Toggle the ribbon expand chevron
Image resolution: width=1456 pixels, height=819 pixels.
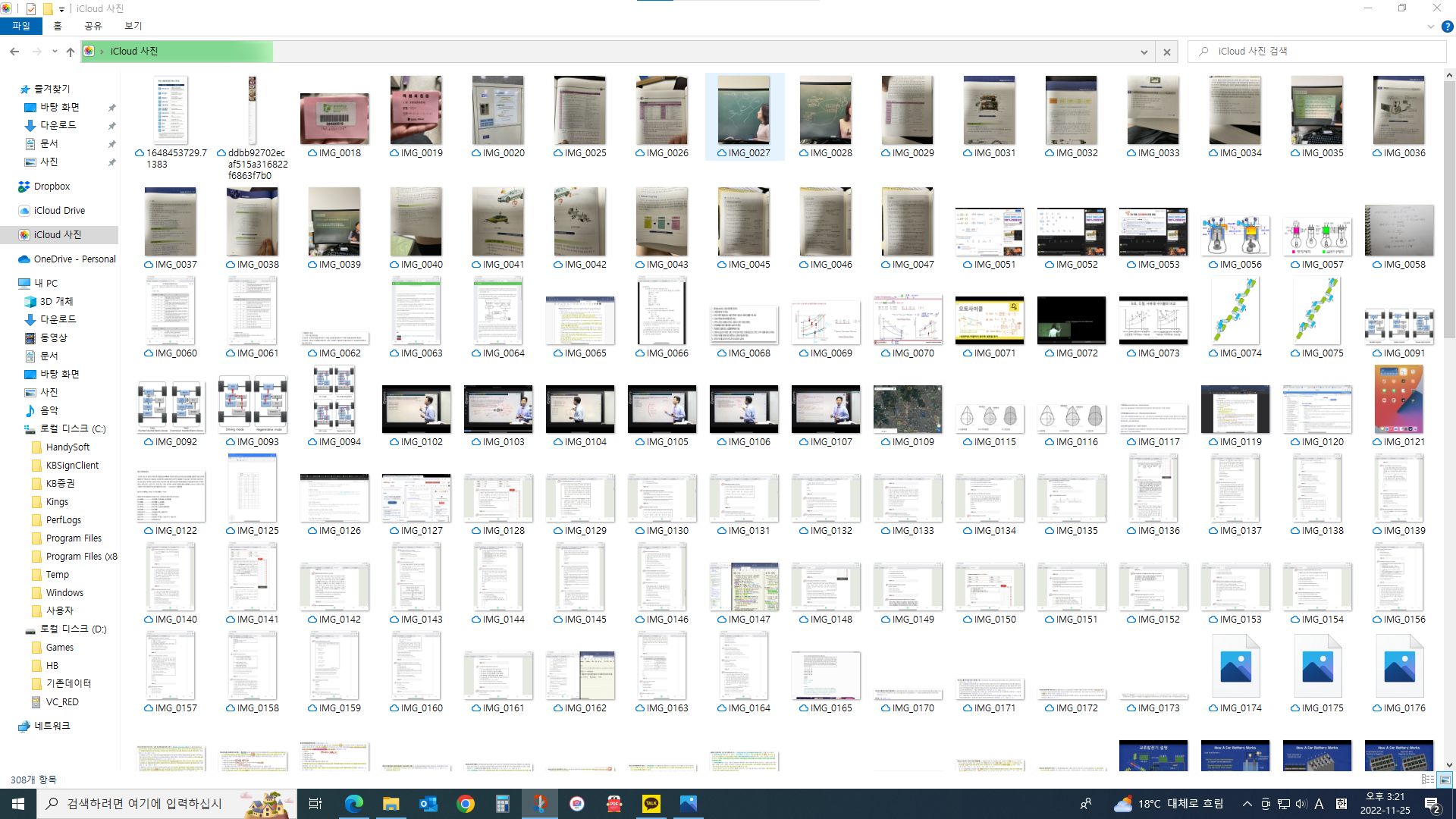coord(1430,27)
